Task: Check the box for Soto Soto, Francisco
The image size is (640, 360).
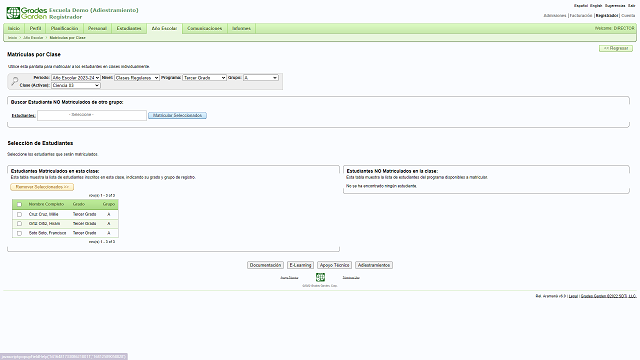Action: 19,233
